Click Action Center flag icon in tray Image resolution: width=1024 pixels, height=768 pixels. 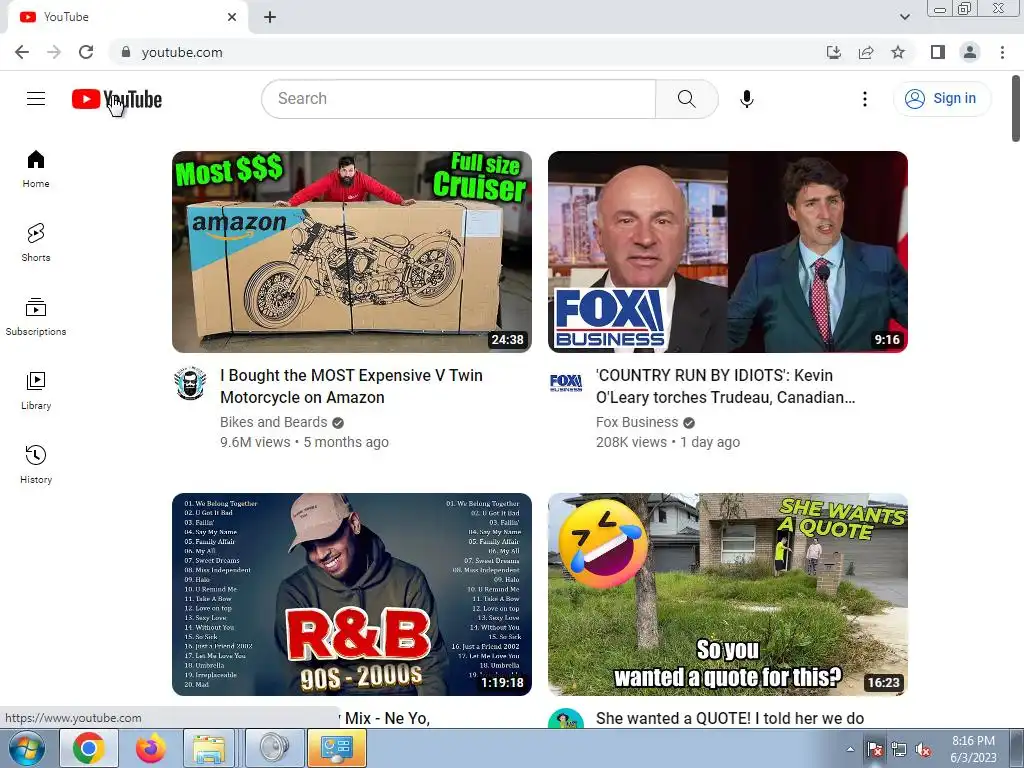coord(875,750)
